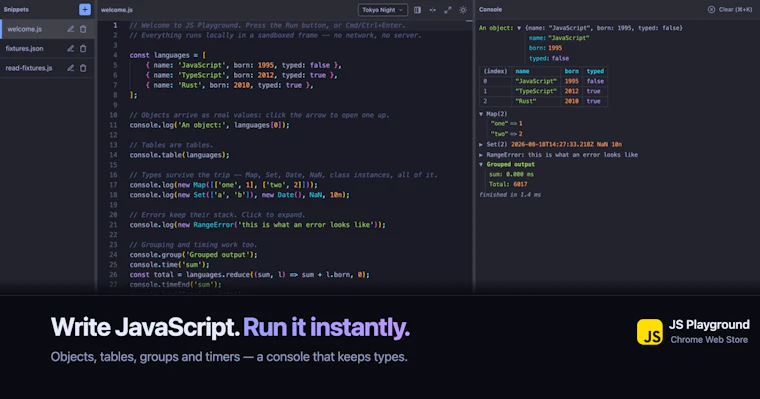Rename fixtures.json using its pencil icon

(71, 48)
